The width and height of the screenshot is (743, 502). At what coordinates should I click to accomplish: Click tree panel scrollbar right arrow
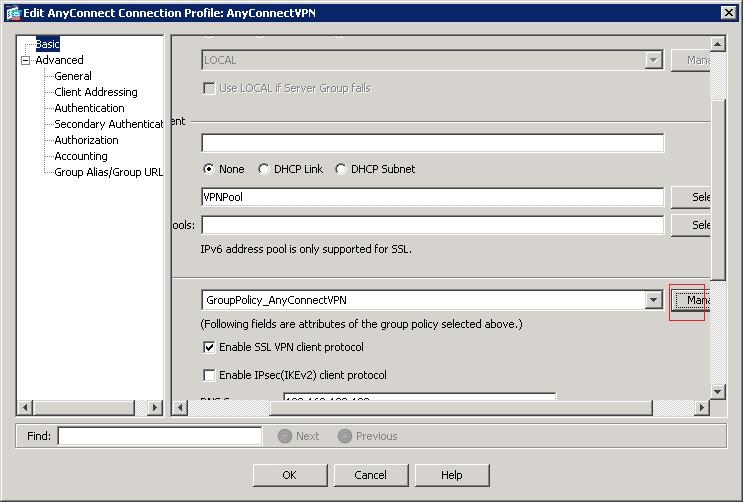tap(154, 408)
